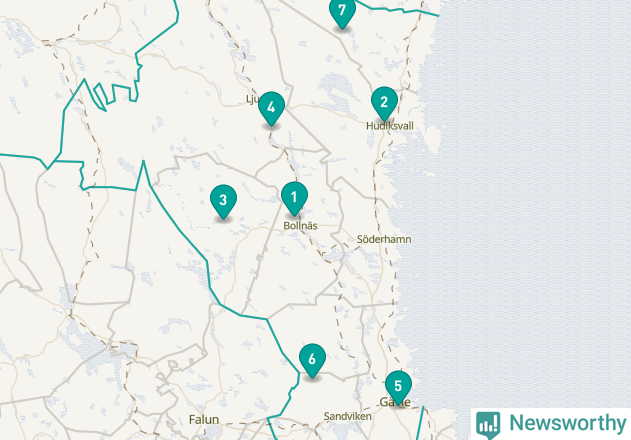
Task: Select pin number 4 near Ljusdal
Action: [x=272, y=108]
